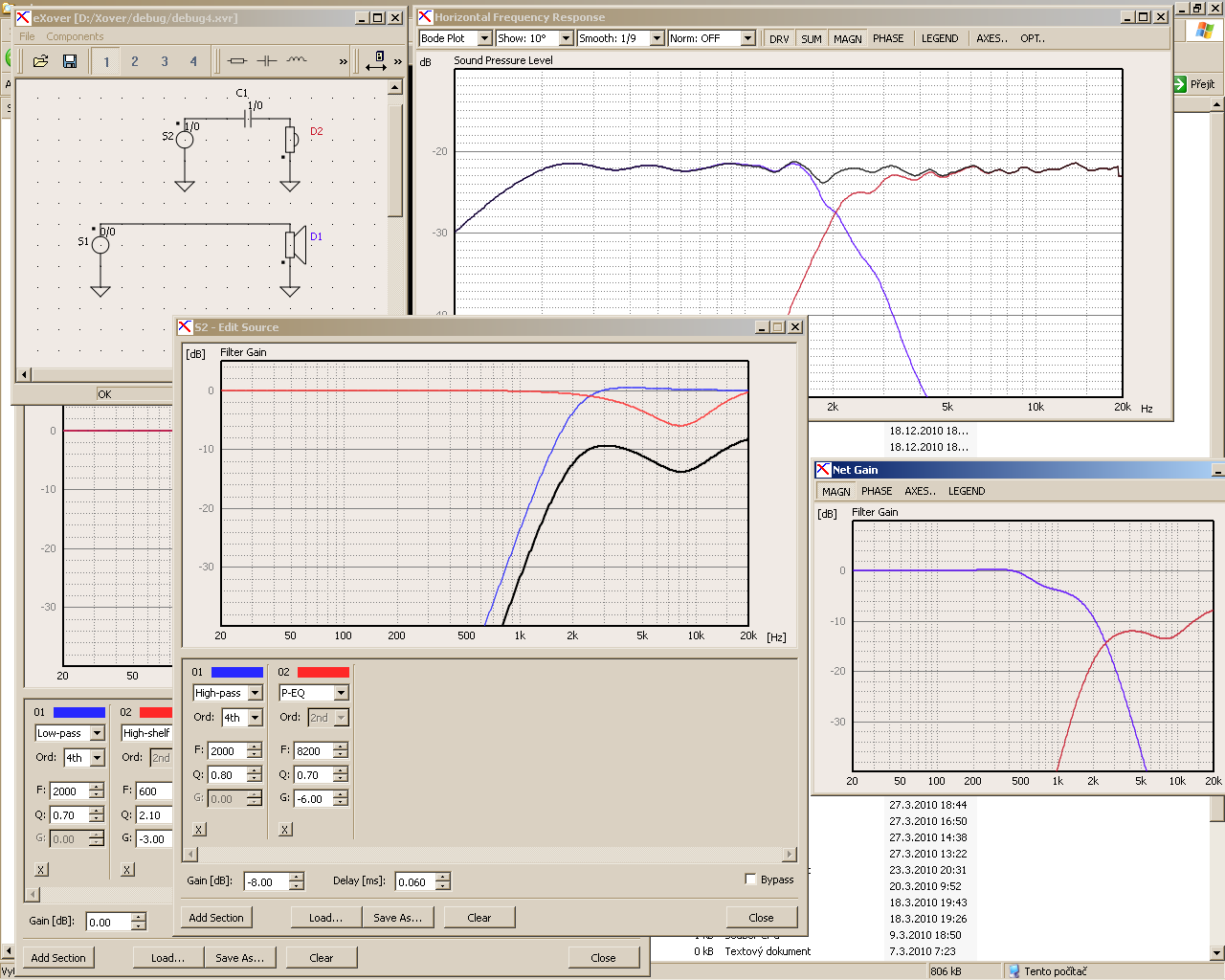Click the F 8200 frequency field of P-EQ
This screenshot has height=980, width=1225.
click(313, 751)
